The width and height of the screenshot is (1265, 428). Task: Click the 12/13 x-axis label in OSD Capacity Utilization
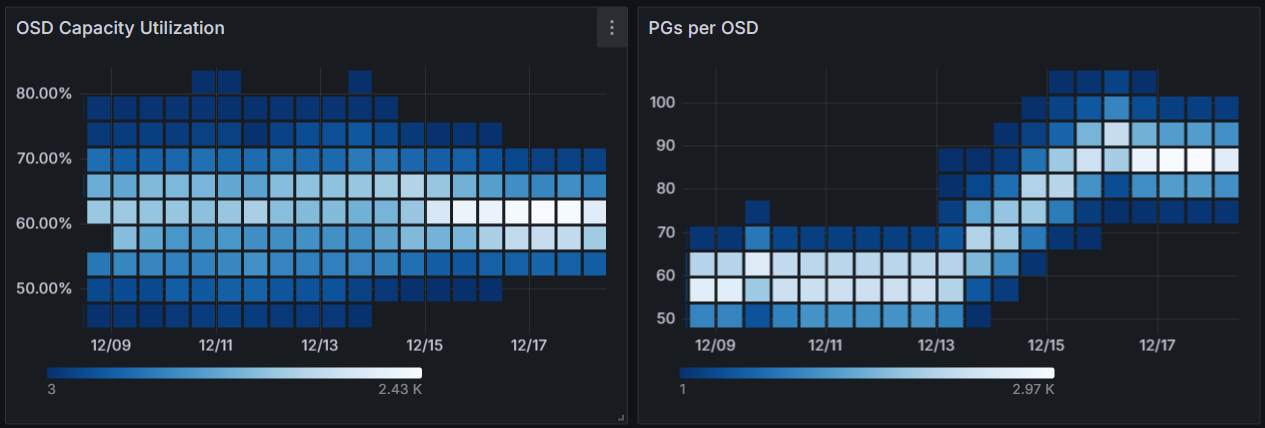(320, 345)
